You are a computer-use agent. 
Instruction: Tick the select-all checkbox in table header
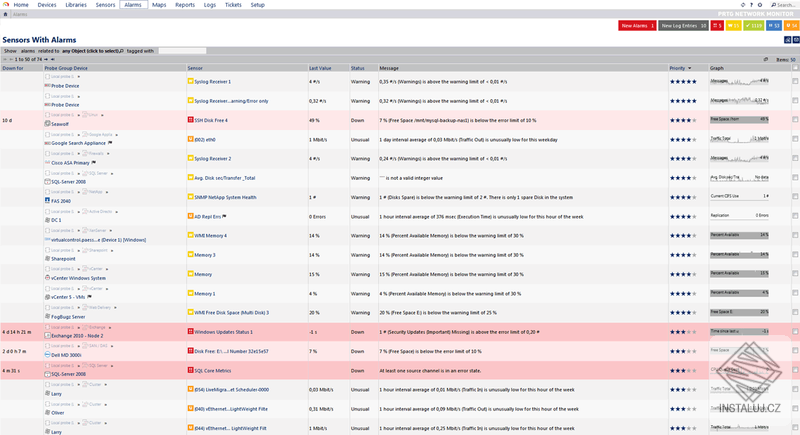pyautogui.click(x=795, y=68)
